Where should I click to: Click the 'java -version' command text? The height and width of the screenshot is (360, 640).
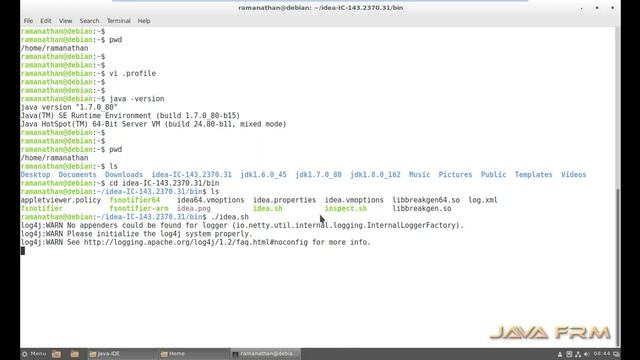coord(137,99)
